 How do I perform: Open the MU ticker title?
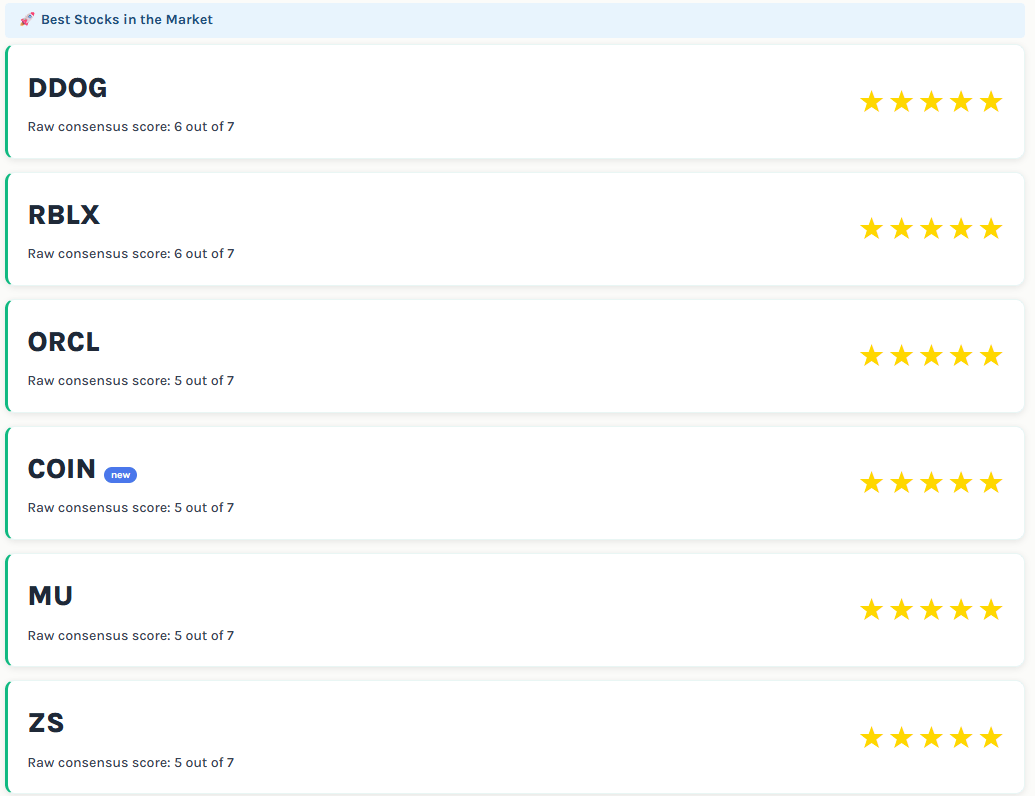coord(50,596)
